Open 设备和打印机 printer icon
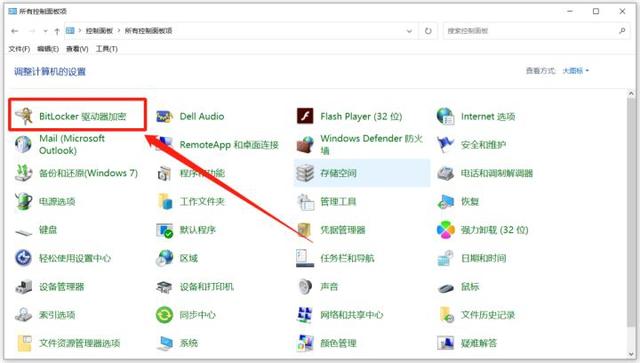The height and width of the screenshot is (363, 640). [x=164, y=287]
